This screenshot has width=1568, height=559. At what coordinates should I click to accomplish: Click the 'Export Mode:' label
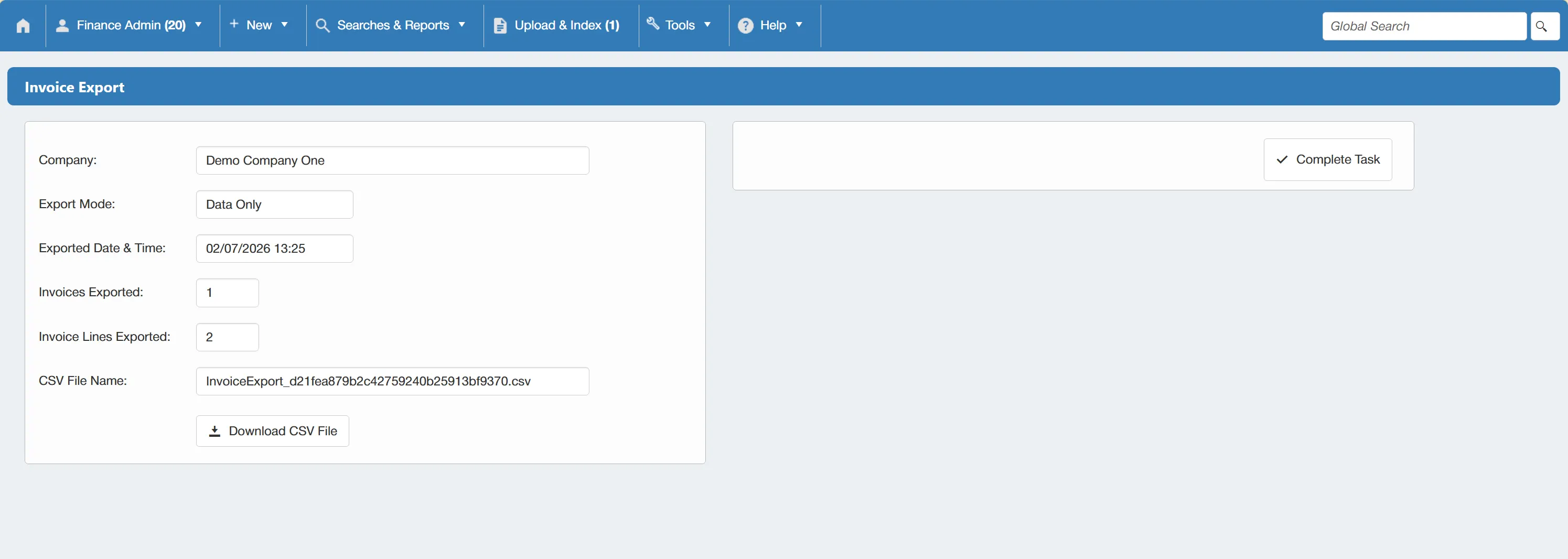[77, 204]
